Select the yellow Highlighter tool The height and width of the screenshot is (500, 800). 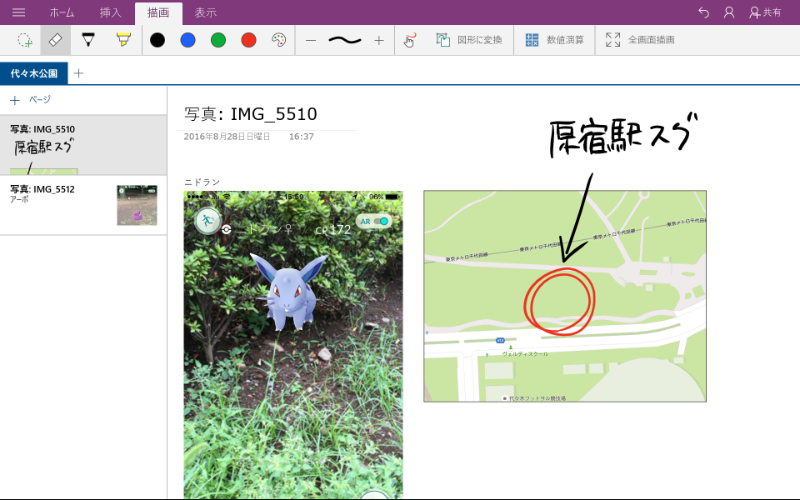(x=122, y=40)
